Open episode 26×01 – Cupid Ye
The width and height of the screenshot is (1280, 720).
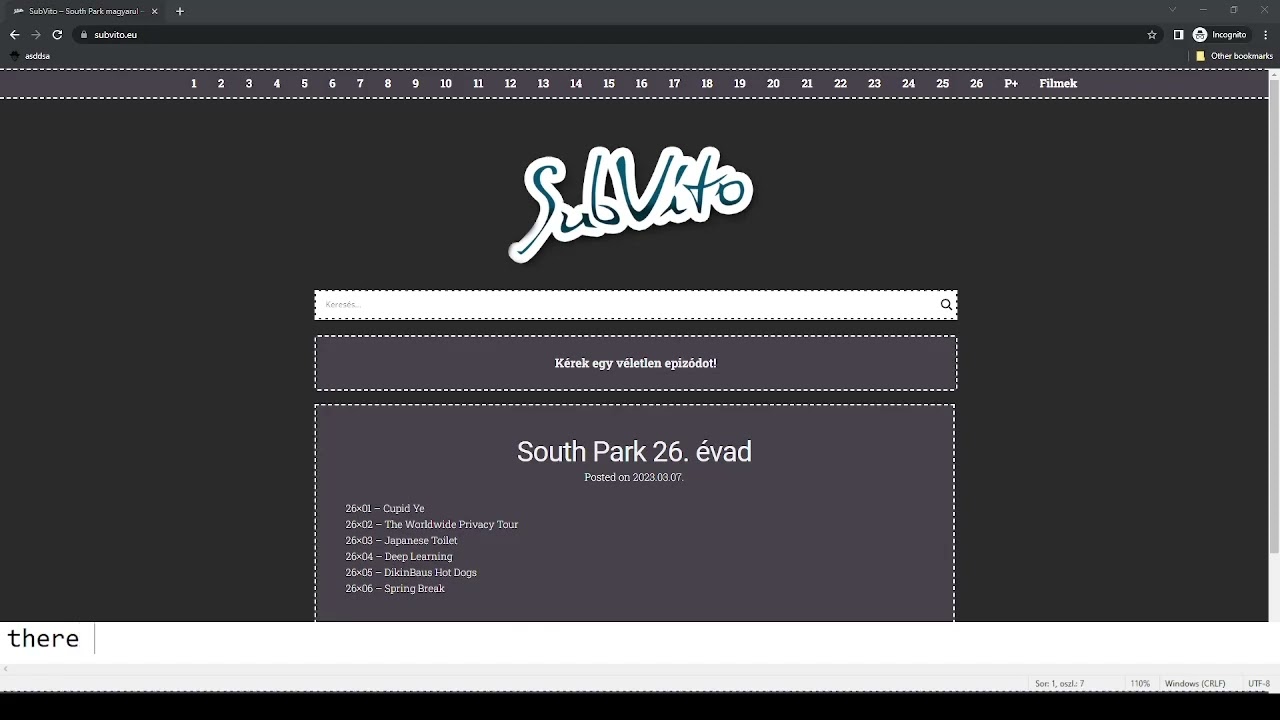385,508
